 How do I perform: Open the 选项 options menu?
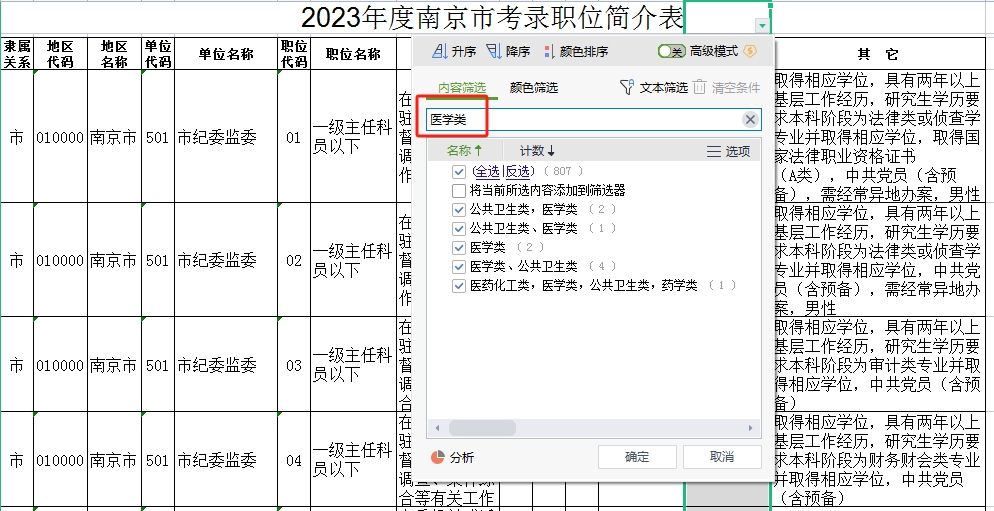point(713,151)
